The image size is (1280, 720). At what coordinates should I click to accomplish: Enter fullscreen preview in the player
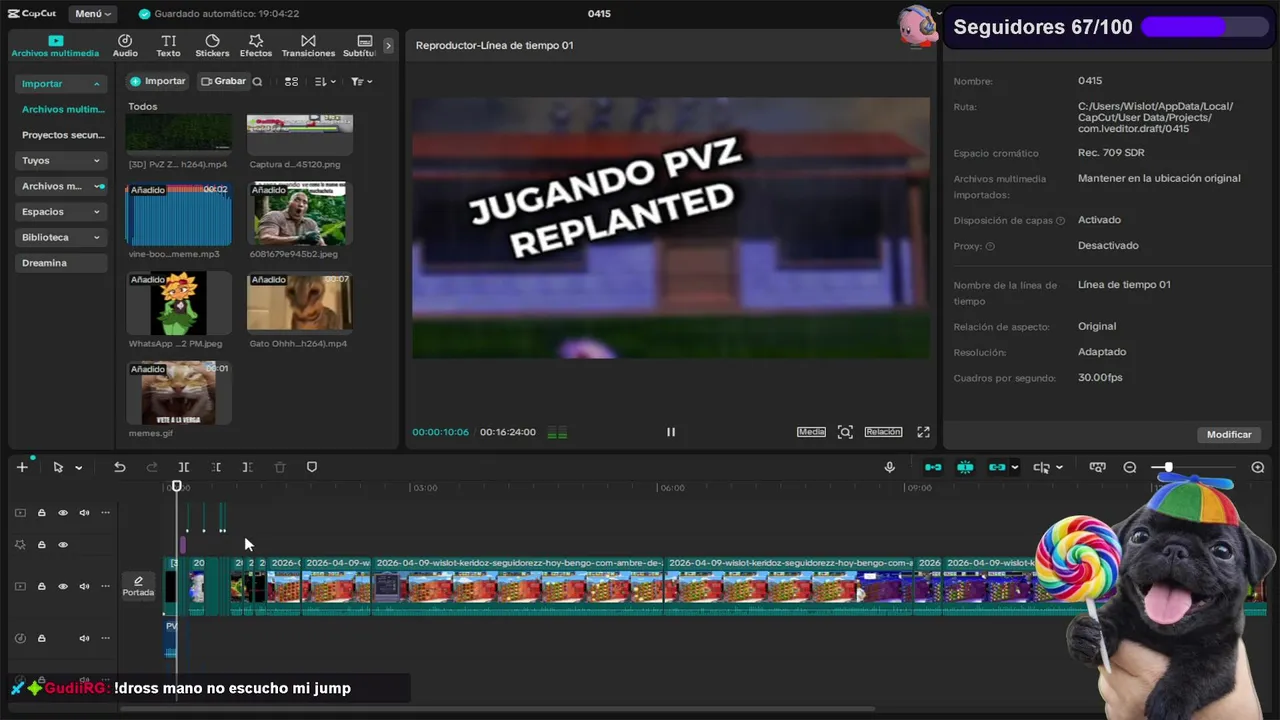pyautogui.click(x=923, y=432)
